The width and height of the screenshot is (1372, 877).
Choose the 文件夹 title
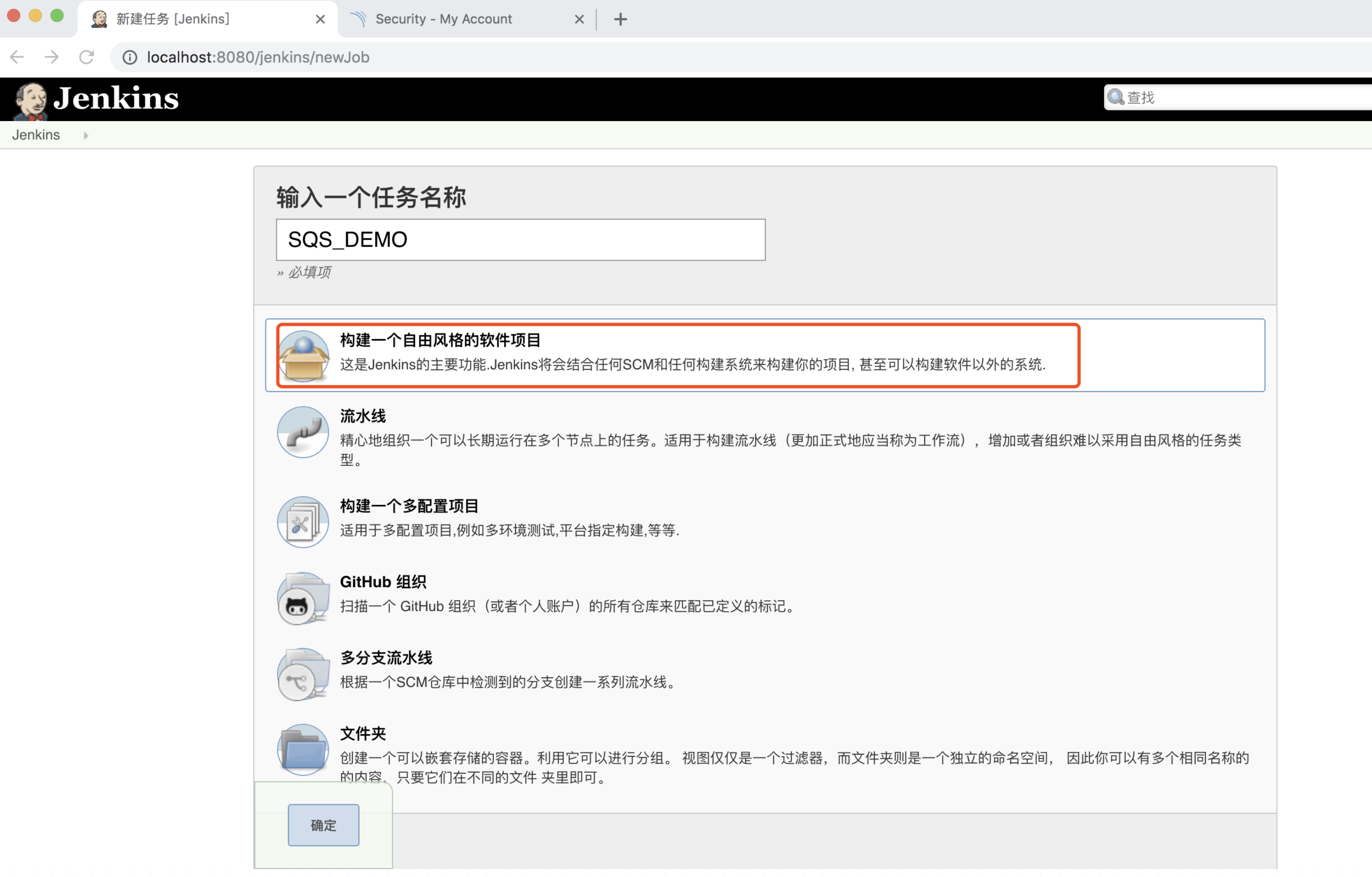click(x=363, y=734)
